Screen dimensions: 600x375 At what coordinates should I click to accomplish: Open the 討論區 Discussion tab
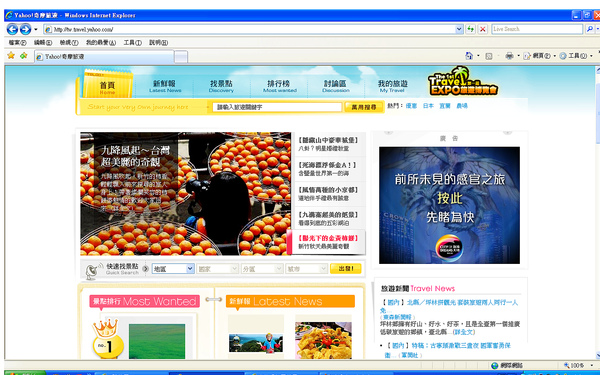[x=336, y=86]
